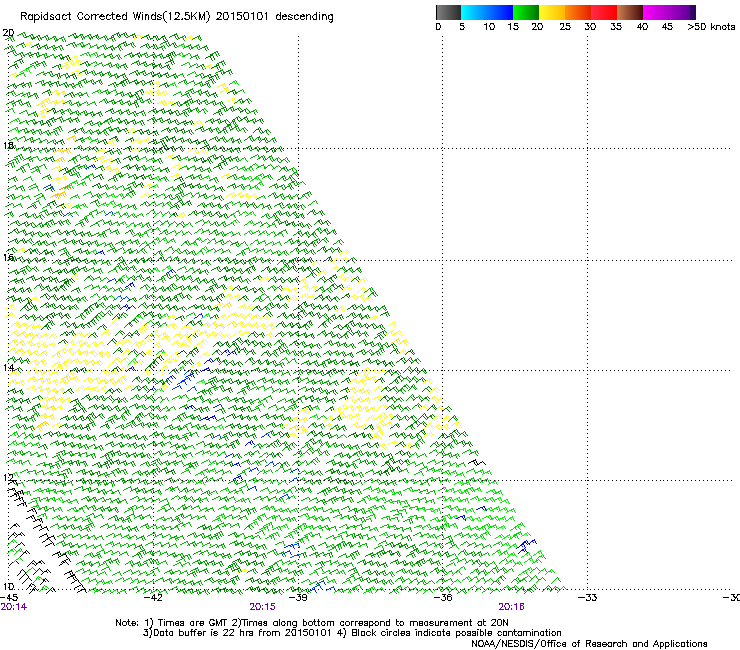
Task: Pick the cyan-blue 5-15 knots legend segment
Action: click(487, 12)
